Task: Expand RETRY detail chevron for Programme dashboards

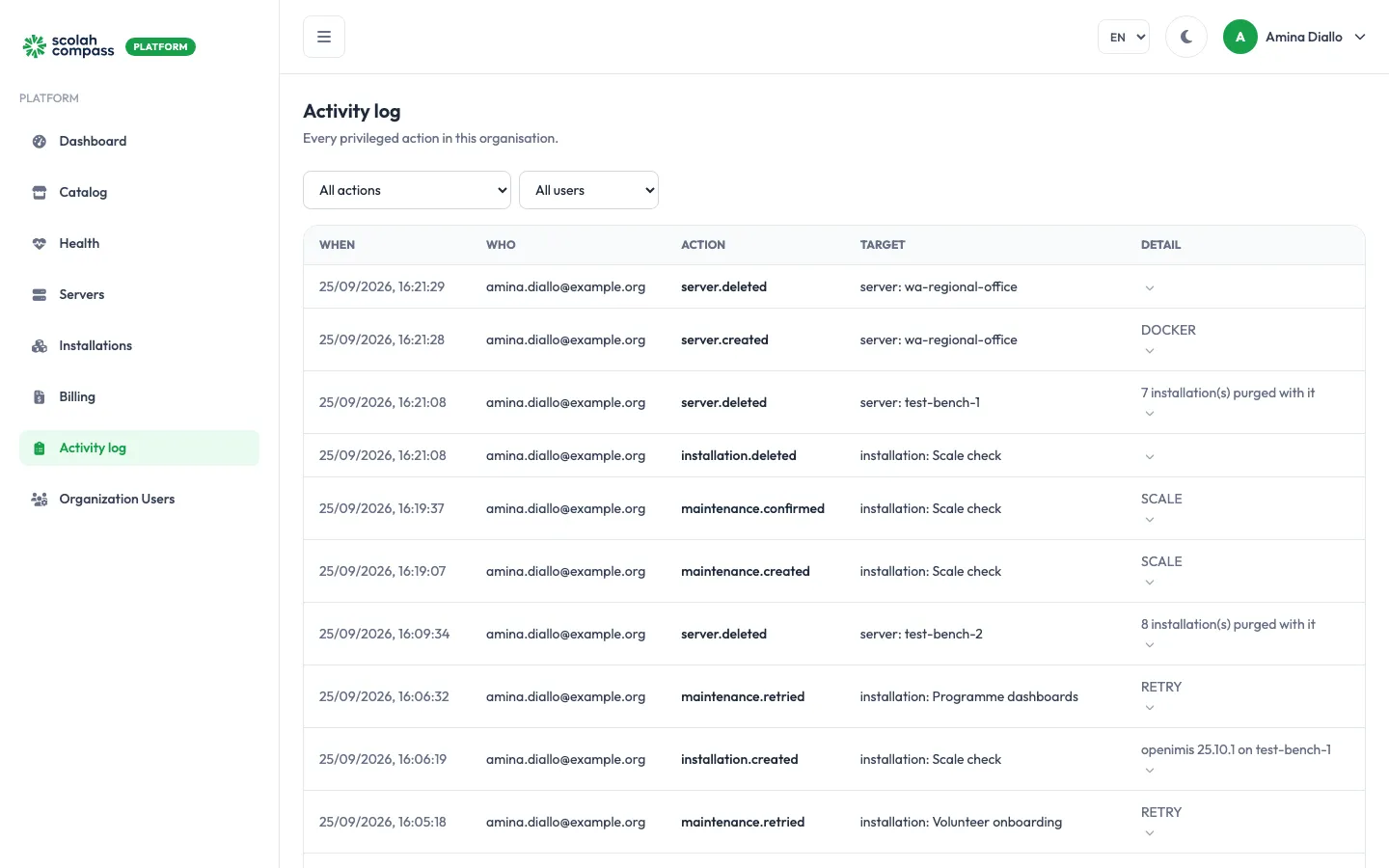Action: click(1149, 708)
